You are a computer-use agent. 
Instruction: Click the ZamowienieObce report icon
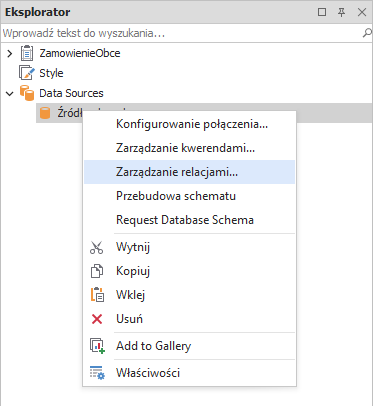[27, 53]
